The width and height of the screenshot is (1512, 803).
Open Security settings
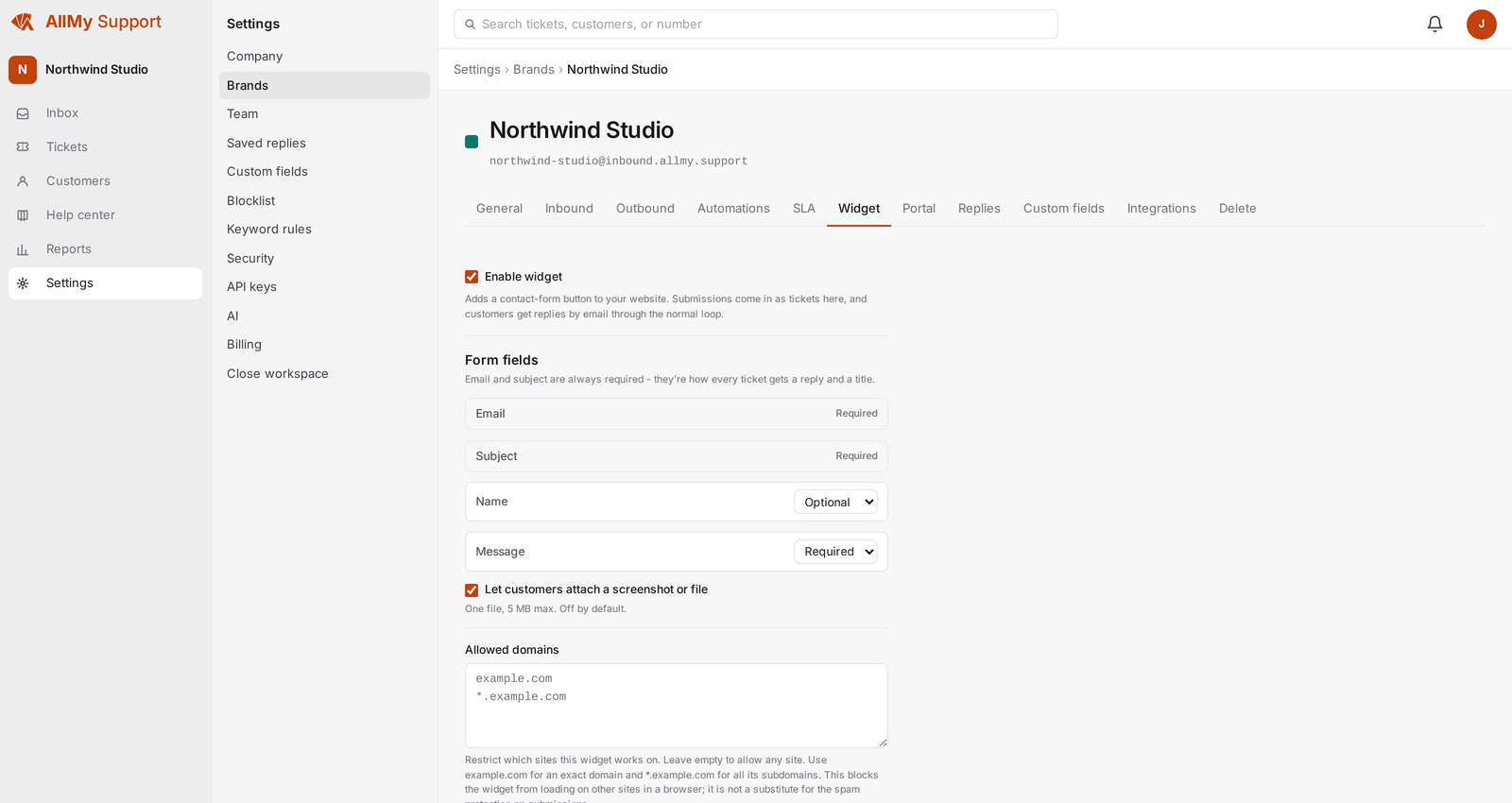pyautogui.click(x=324, y=259)
